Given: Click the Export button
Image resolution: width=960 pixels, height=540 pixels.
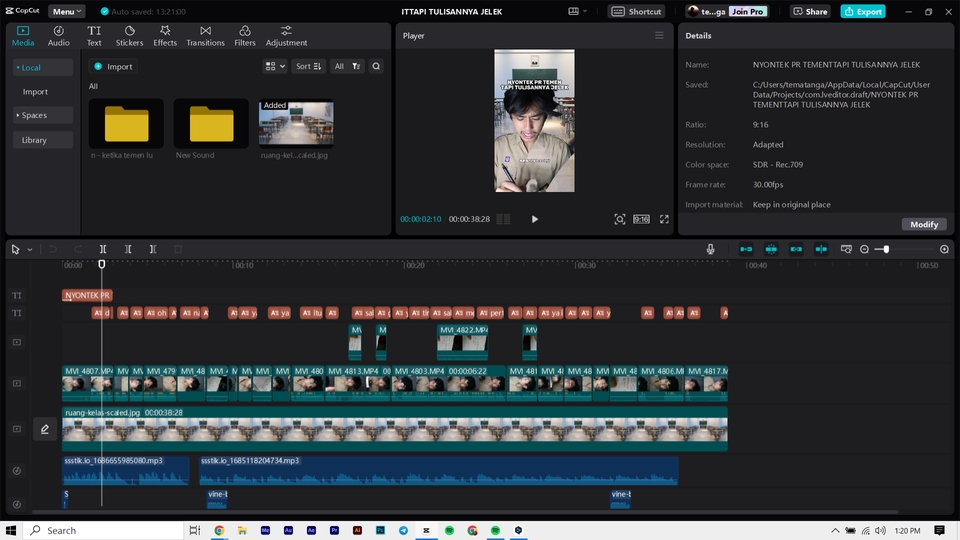Looking at the screenshot, I should (x=863, y=12).
